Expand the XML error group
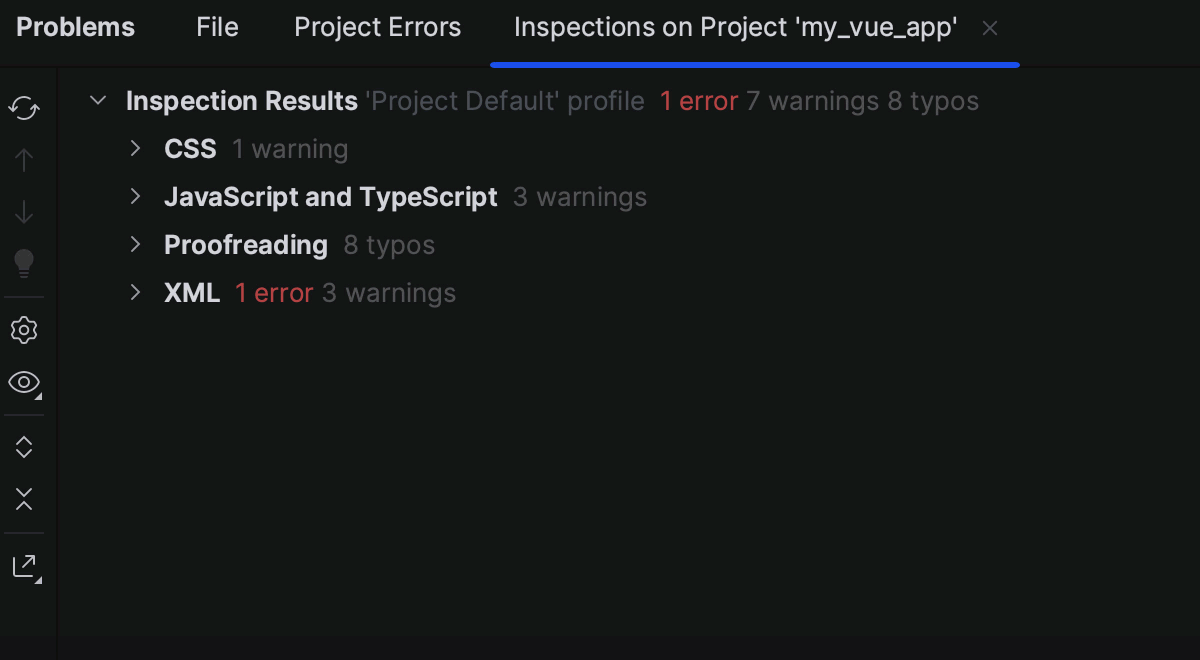Viewport: 1200px width, 660px height. click(136, 292)
